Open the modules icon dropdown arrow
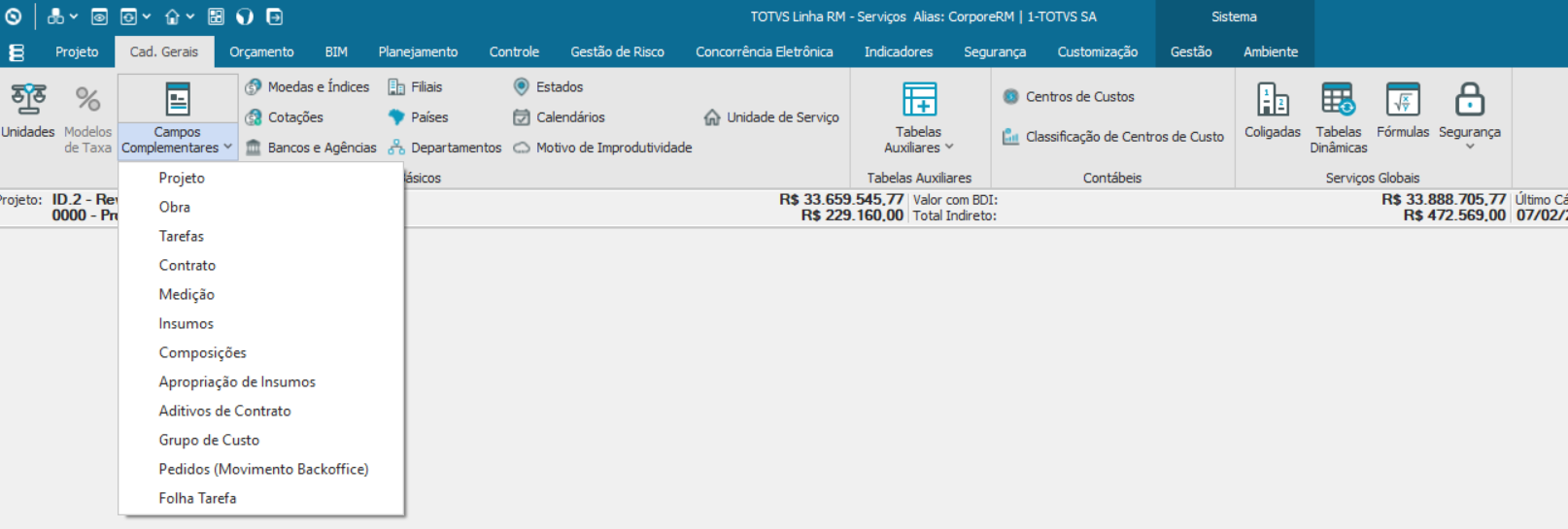Viewport: 1568px width, 529px height. [x=74, y=17]
